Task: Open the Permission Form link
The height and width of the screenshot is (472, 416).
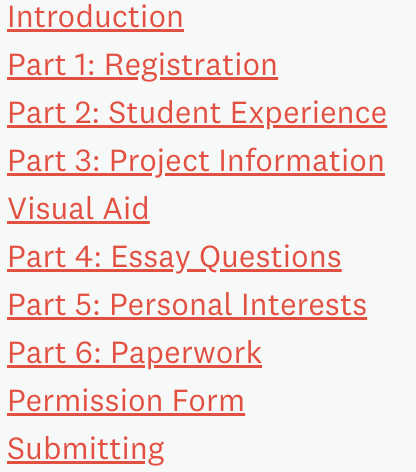Action: point(126,401)
